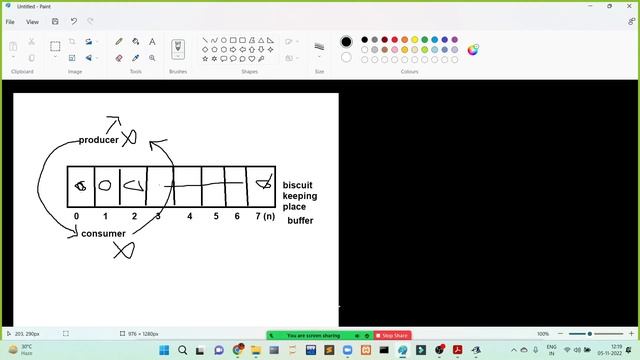Select the Magnifier tool
The width and height of the screenshot is (640, 360).
tap(152, 58)
